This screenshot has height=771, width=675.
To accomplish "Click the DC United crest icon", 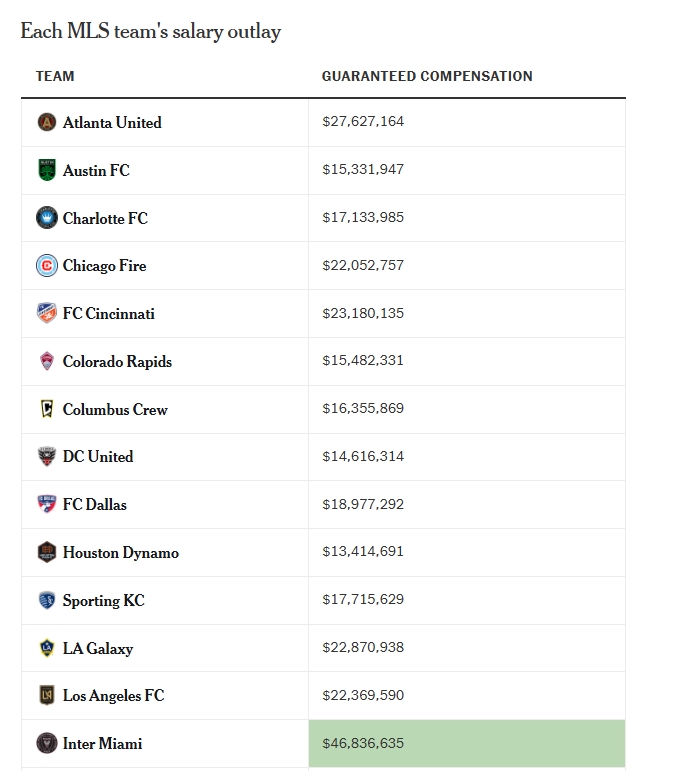I will (46, 456).
